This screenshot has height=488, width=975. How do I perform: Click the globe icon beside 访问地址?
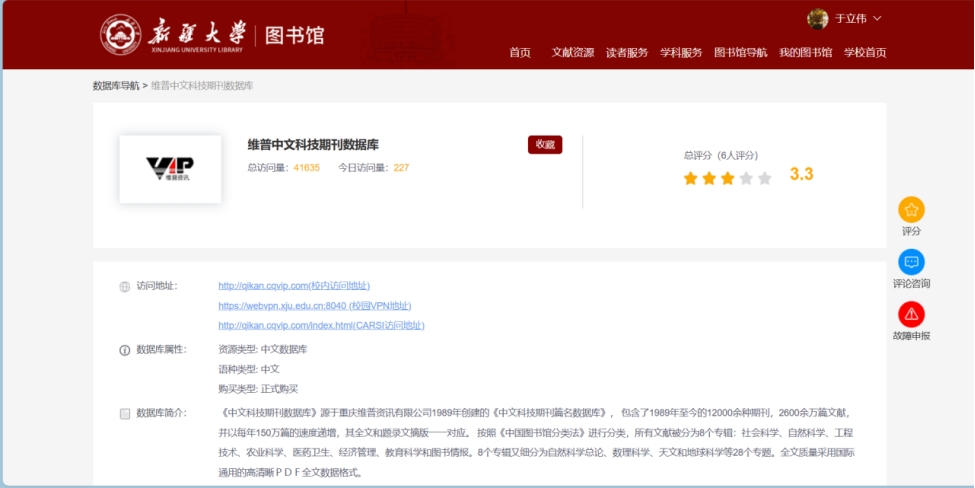click(x=124, y=287)
